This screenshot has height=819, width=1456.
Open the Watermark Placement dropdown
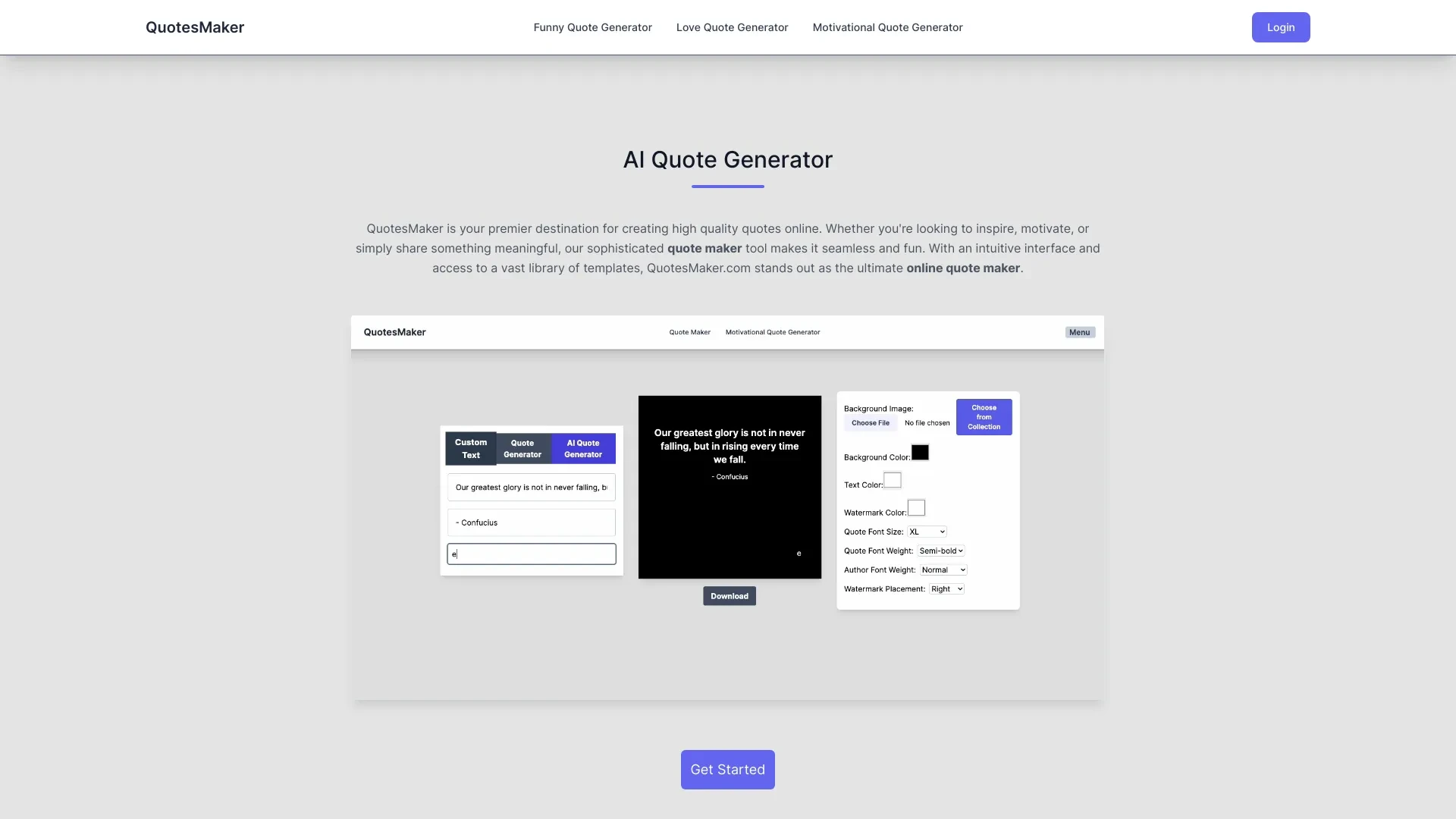pos(945,589)
